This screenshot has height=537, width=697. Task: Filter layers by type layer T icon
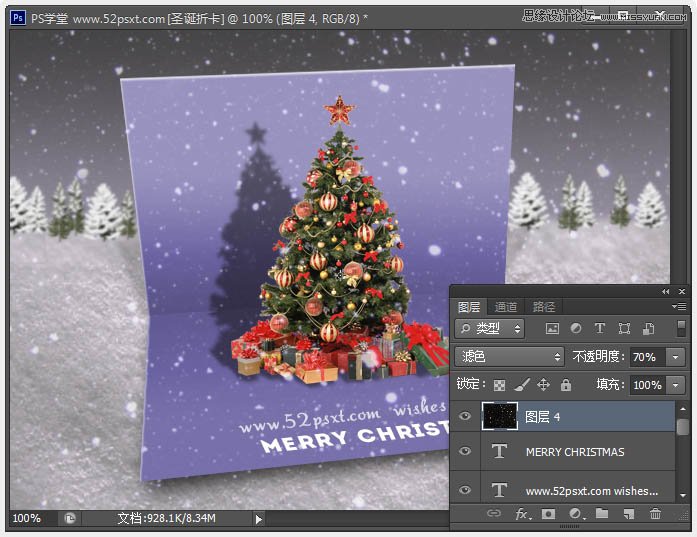pos(600,329)
